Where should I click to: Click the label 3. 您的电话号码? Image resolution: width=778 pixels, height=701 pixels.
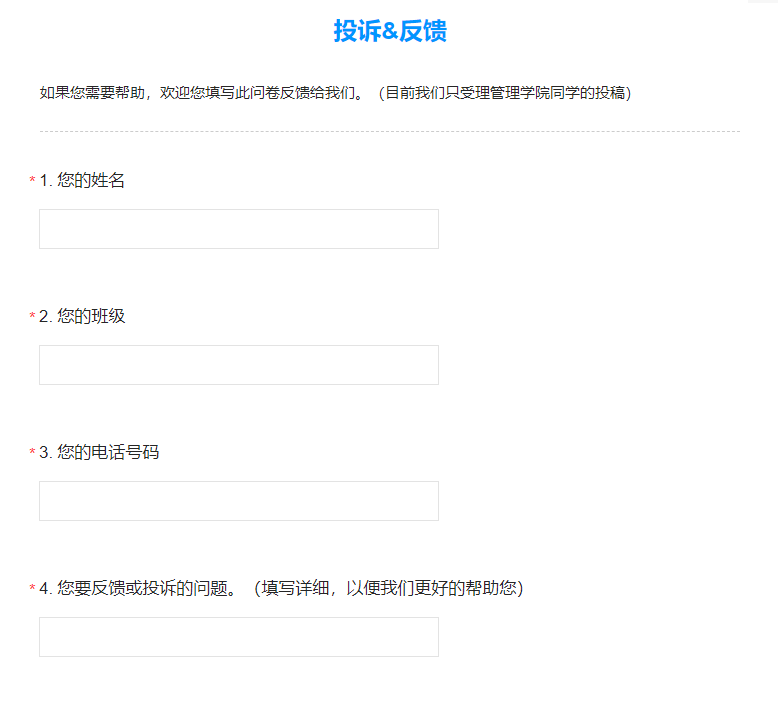tap(98, 453)
